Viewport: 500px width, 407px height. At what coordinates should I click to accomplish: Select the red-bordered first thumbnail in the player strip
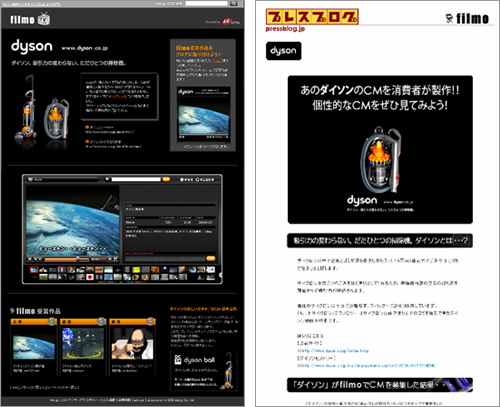pos(34,270)
